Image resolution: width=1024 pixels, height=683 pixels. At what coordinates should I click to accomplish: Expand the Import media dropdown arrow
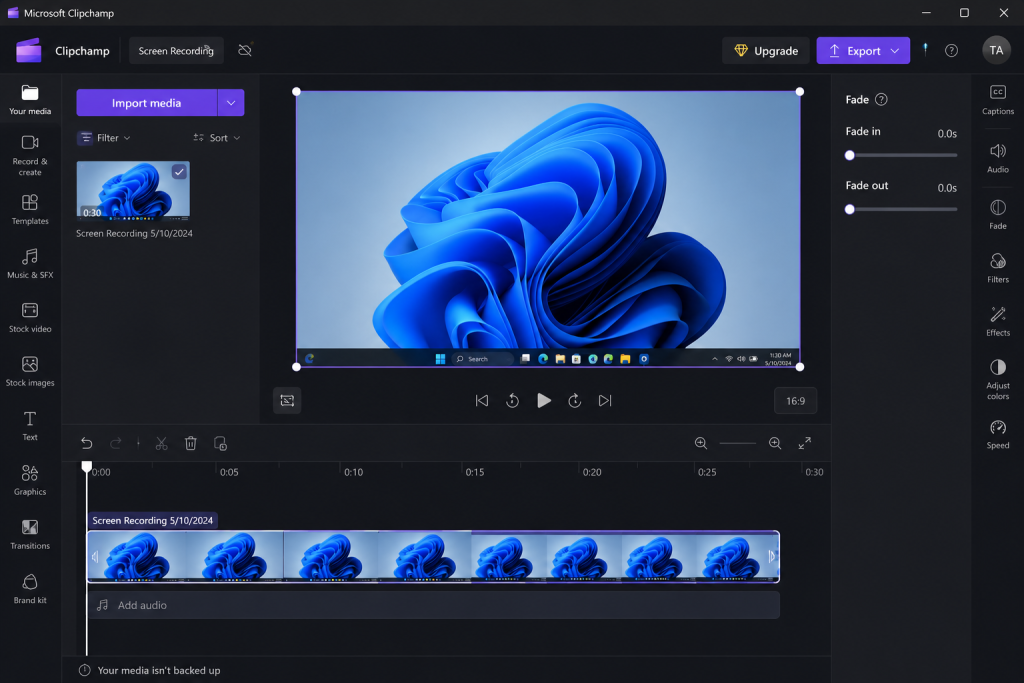(231, 103)
